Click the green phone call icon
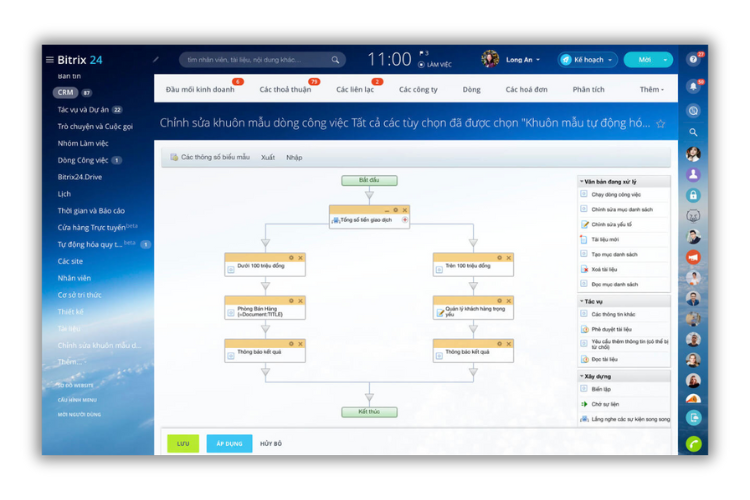Viewport: 750px width, 500px height. 693,443
